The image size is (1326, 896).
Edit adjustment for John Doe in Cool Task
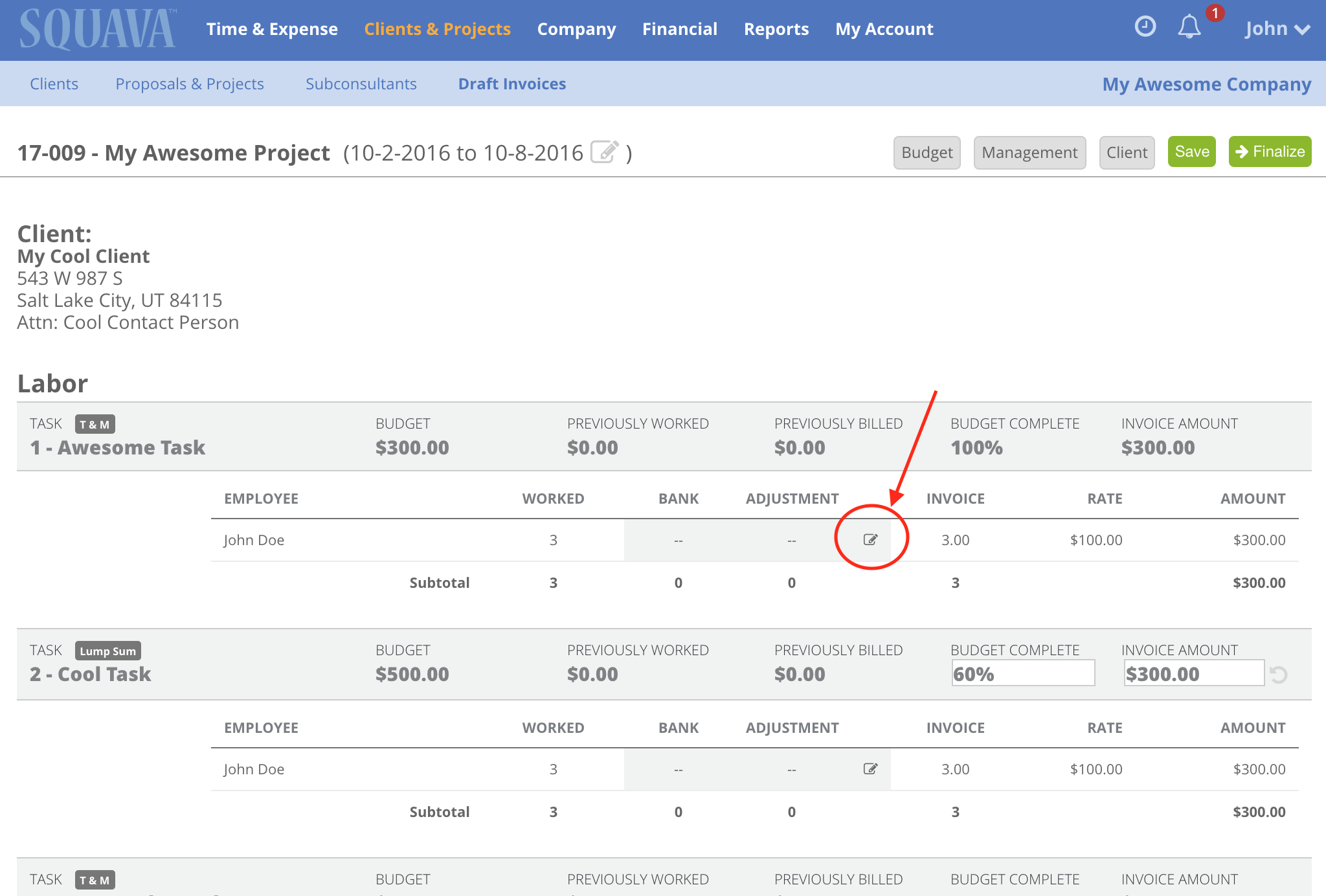[x=870, y=768]
